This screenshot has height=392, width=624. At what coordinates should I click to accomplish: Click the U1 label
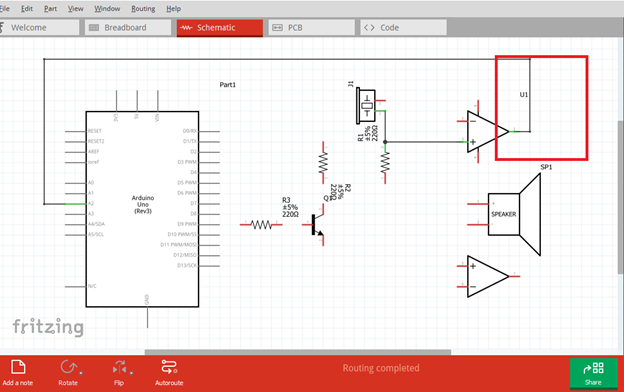524,95
